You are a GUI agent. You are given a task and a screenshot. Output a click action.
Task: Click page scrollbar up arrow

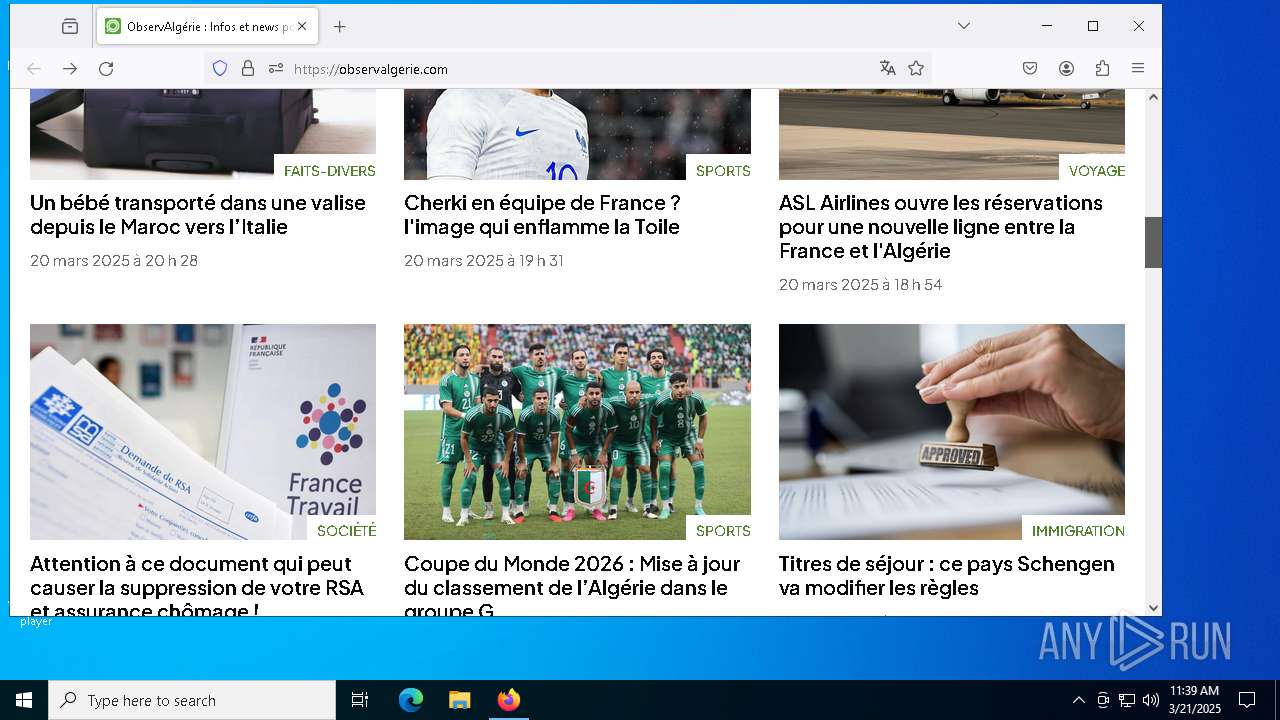1153,97
